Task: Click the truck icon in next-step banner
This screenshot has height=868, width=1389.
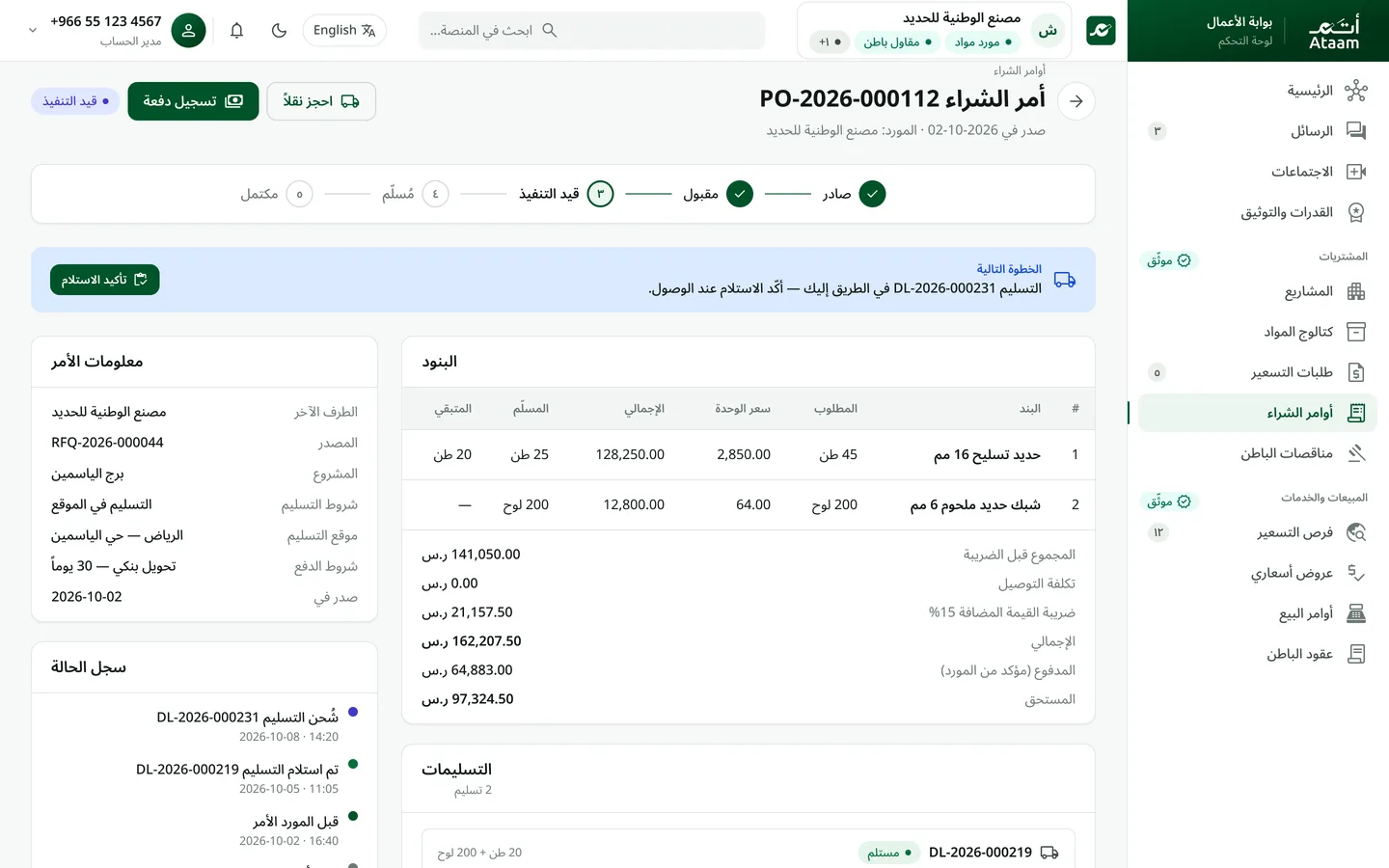Action: [1065, 280]
